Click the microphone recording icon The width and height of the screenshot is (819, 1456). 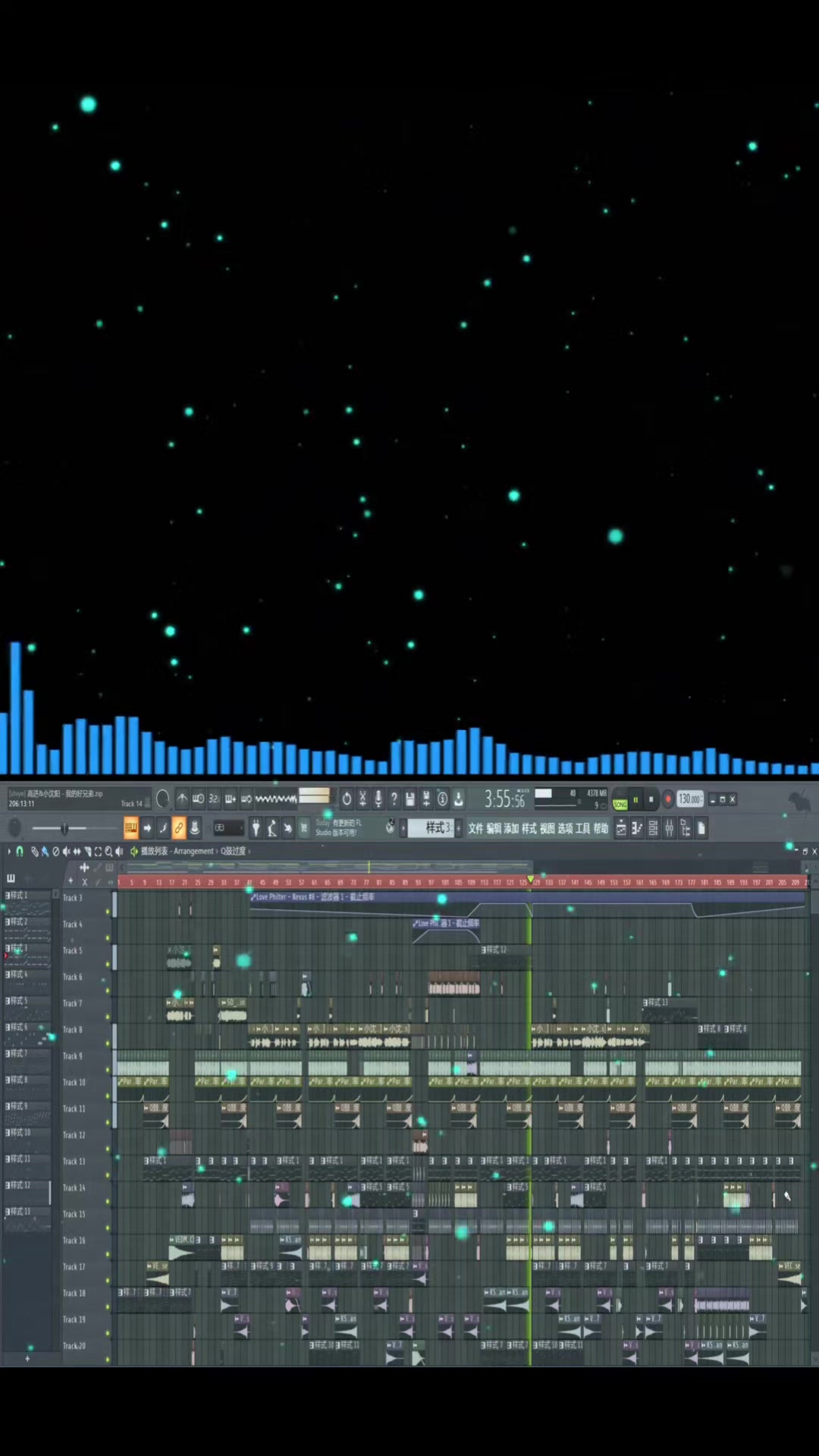(x=378, y=799)
